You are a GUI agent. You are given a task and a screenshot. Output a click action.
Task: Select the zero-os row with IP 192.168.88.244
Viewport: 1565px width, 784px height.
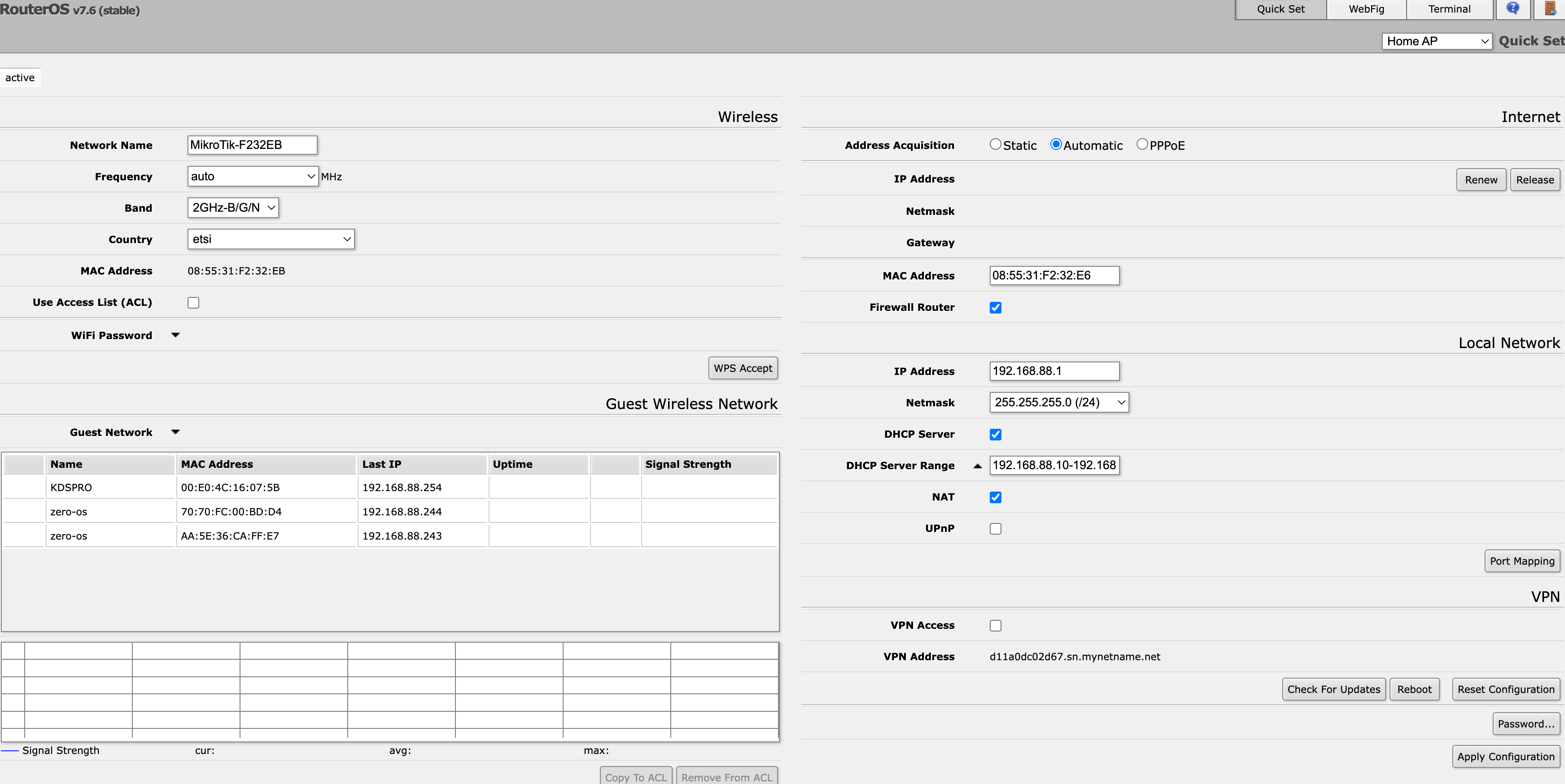coord(390,511)
